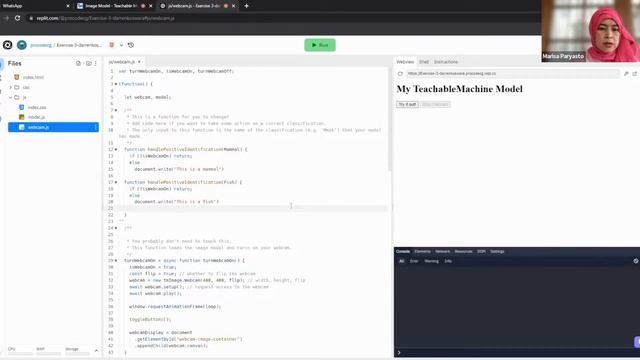The width and height of the screenshot is (640, 360).
Task: Click the new folder icon in the Files panel
Action: click(89, 63)
